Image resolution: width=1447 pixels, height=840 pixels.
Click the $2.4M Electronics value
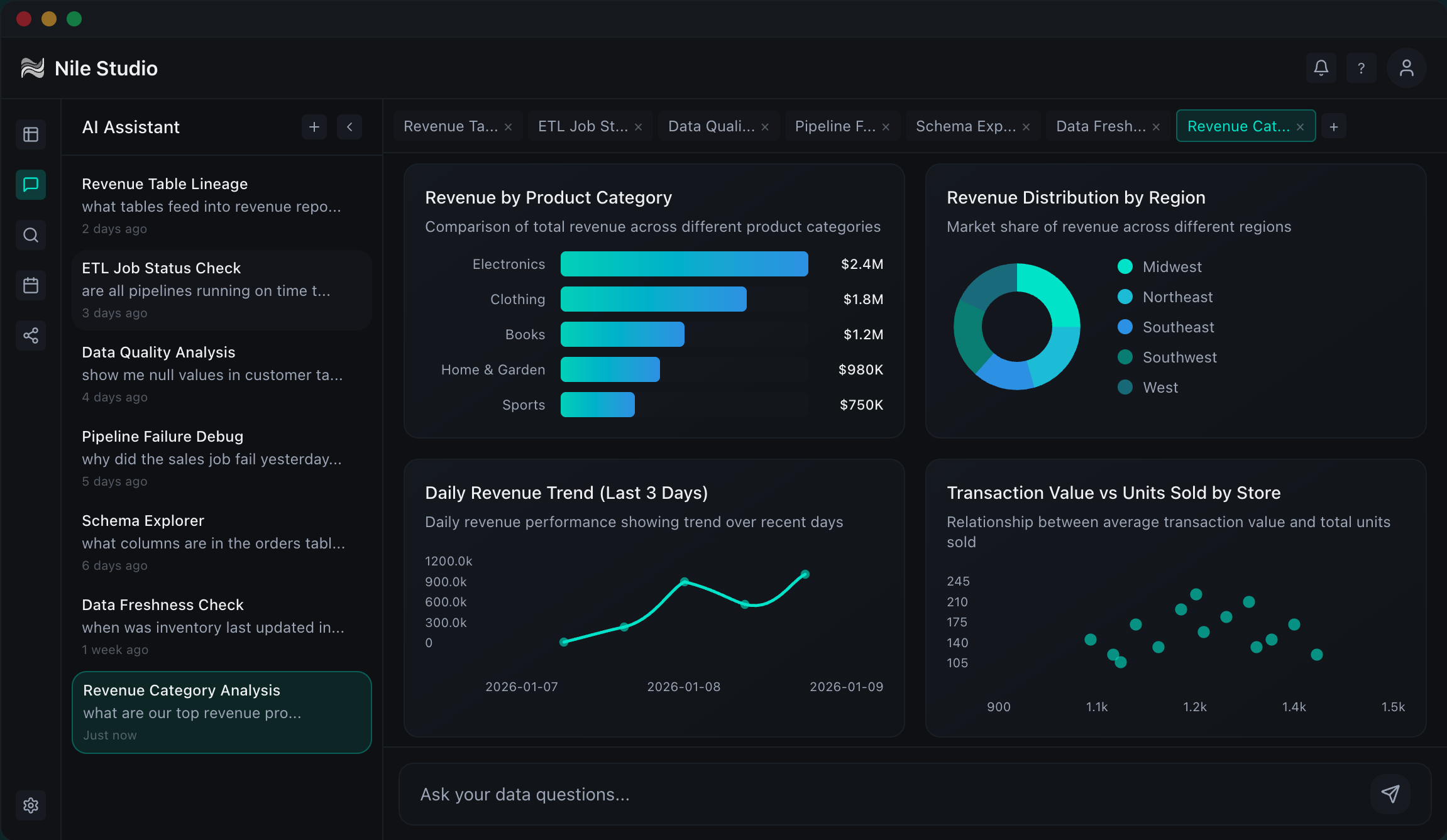click(x=862, y=264)
